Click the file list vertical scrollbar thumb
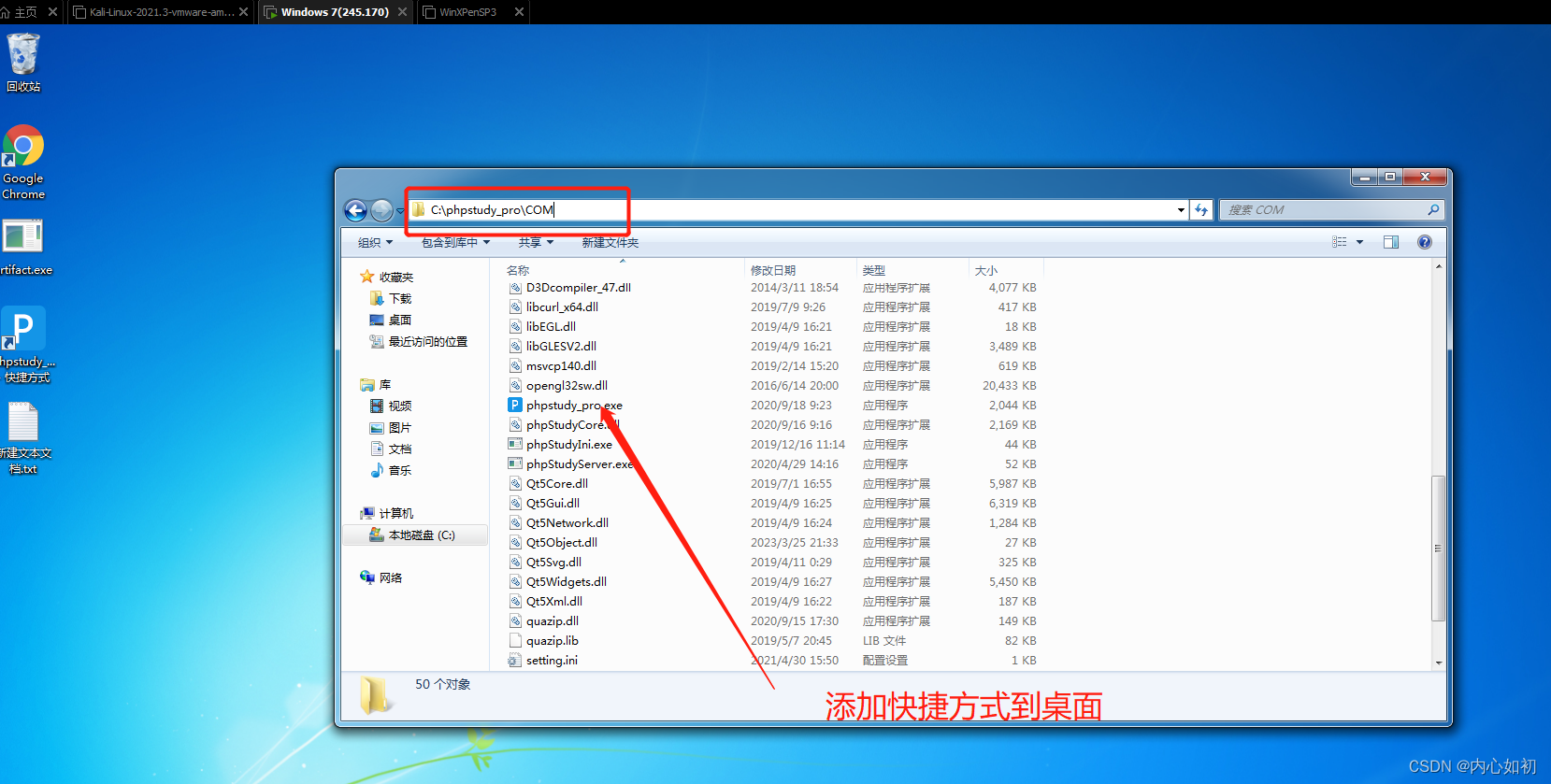This screenshot has height=784, width=1551. (1438, 548)
